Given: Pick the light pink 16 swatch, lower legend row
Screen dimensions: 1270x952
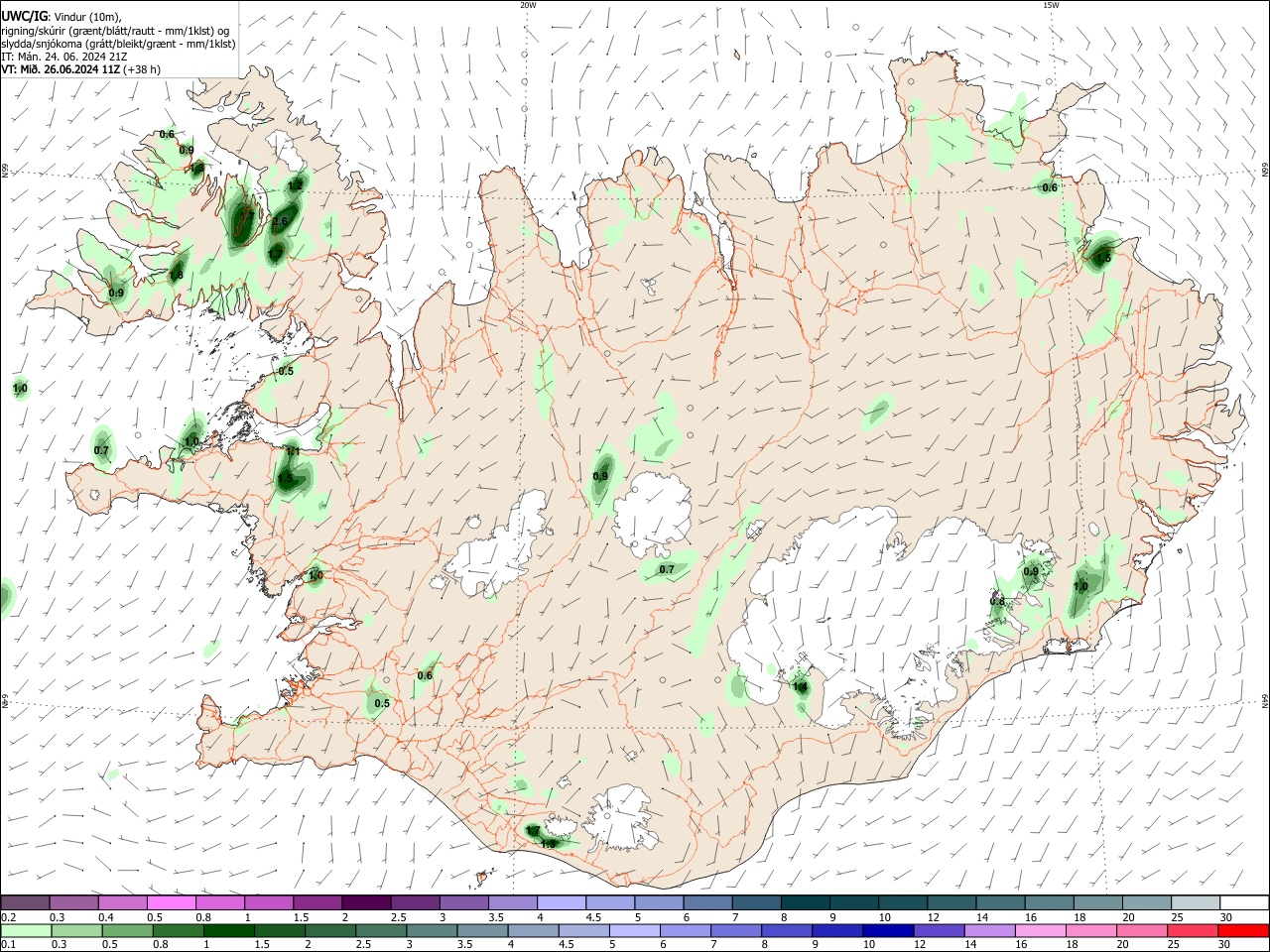Looking at the screenshot, I should point(1041,931).
